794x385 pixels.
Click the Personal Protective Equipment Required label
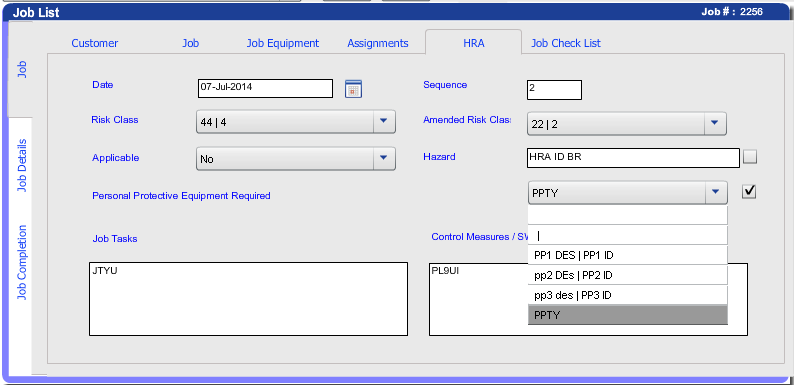click(181, 196)
